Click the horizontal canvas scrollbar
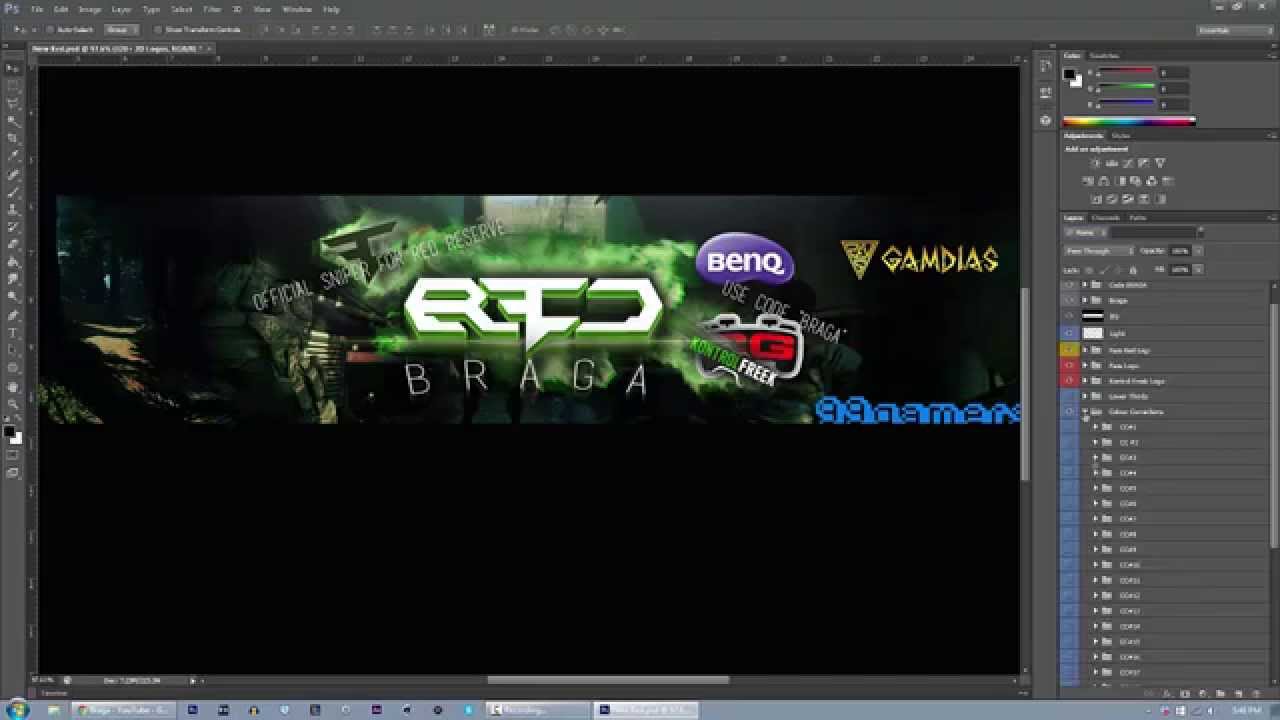The width and height of the screenshot is (1280, 720). pyautogui.click(x=608, y=680)
